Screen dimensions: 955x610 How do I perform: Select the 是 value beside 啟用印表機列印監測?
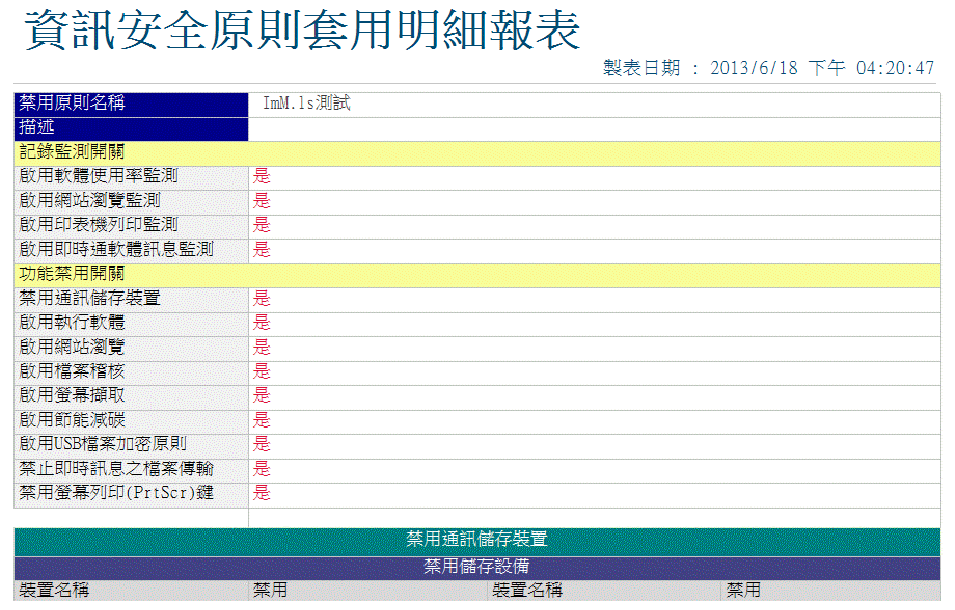tap(261, 225)
